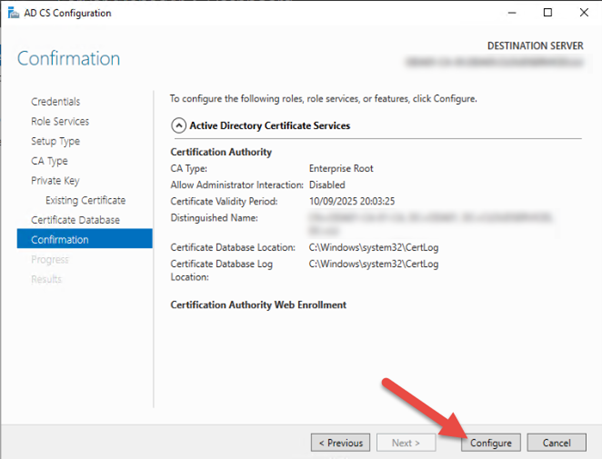
Task: Click the Distinguished Name: label
Action: point(214,218)
